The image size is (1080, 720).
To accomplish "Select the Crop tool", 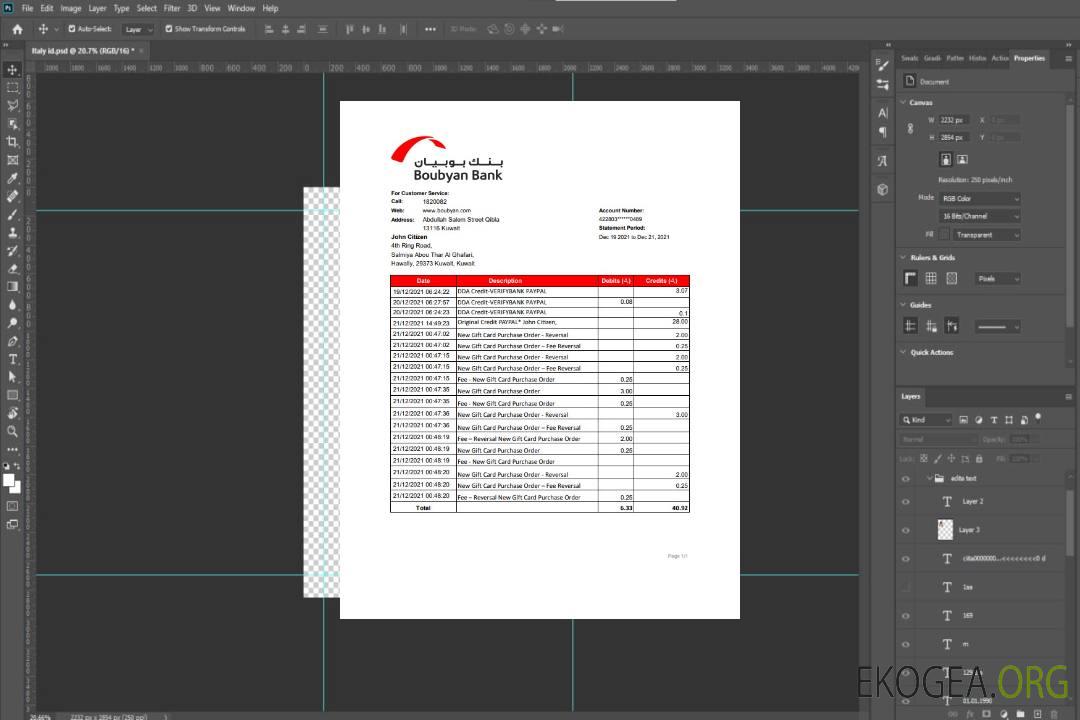I will pos(12,142).
